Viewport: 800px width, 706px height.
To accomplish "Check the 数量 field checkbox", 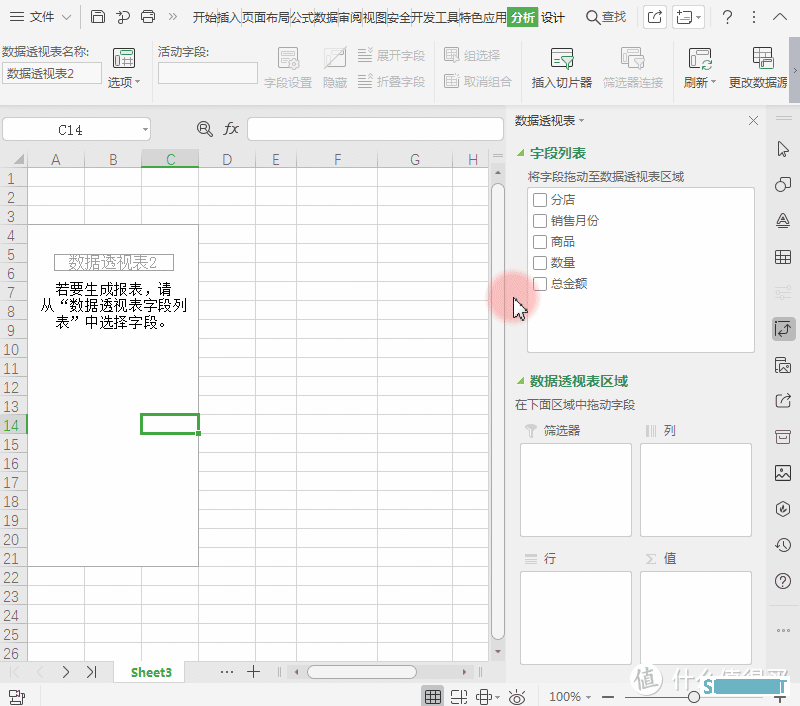I will click(540, 262).
